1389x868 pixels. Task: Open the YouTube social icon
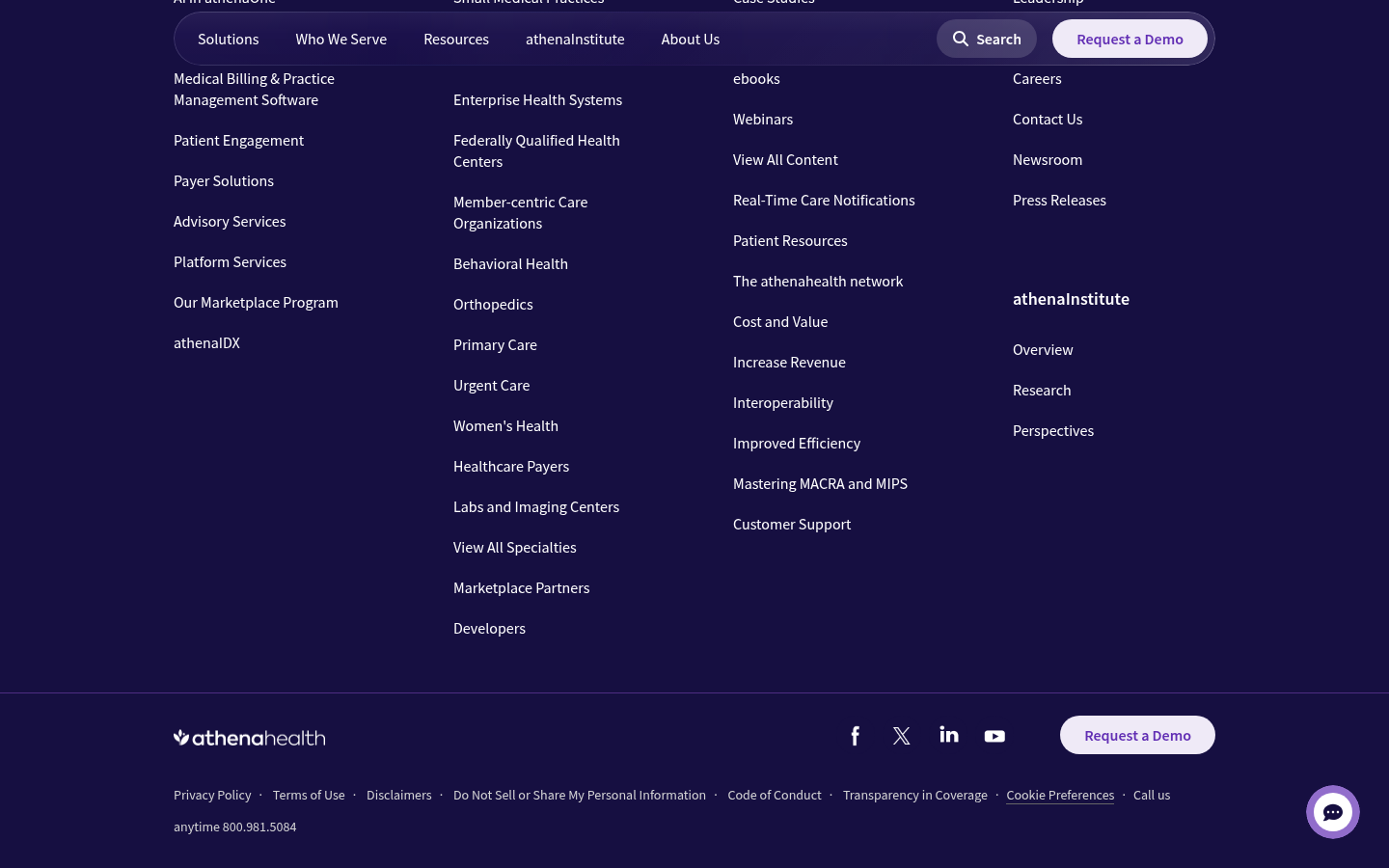tap(994, 736)
